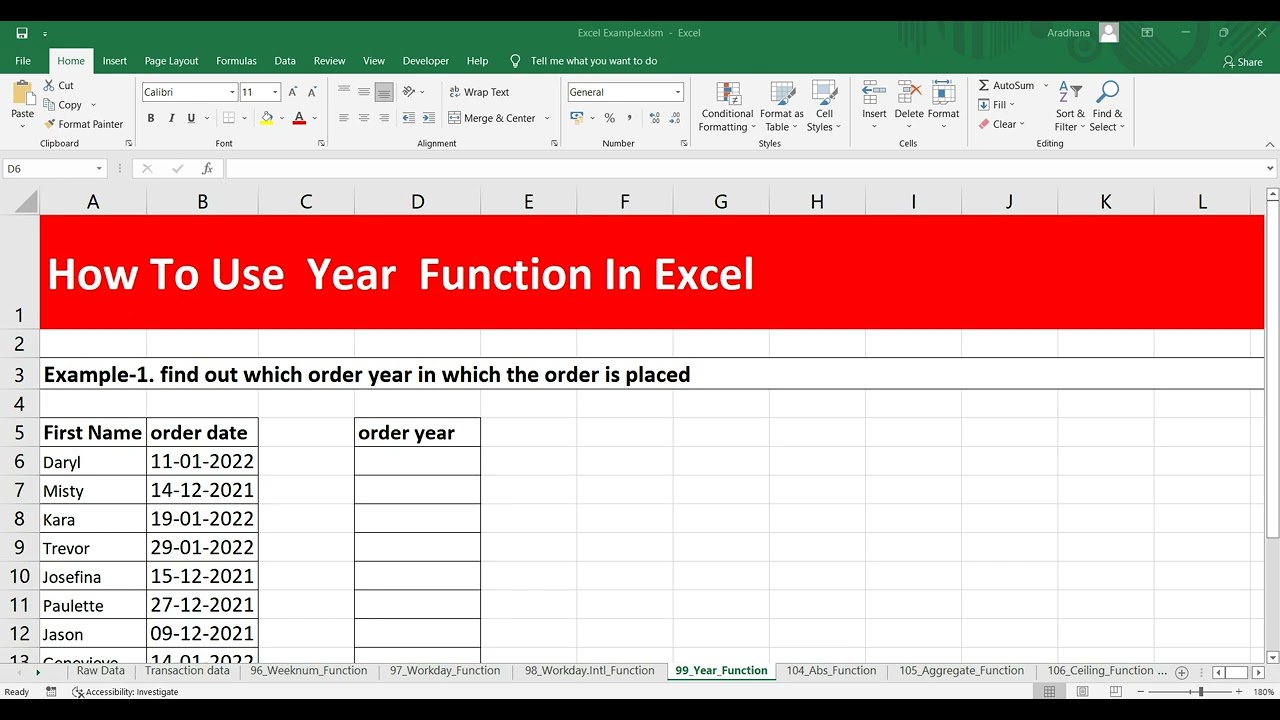Switch to the Formulas ribbon tab
Screen dimensions: 1280x720
tap(236, 61)
